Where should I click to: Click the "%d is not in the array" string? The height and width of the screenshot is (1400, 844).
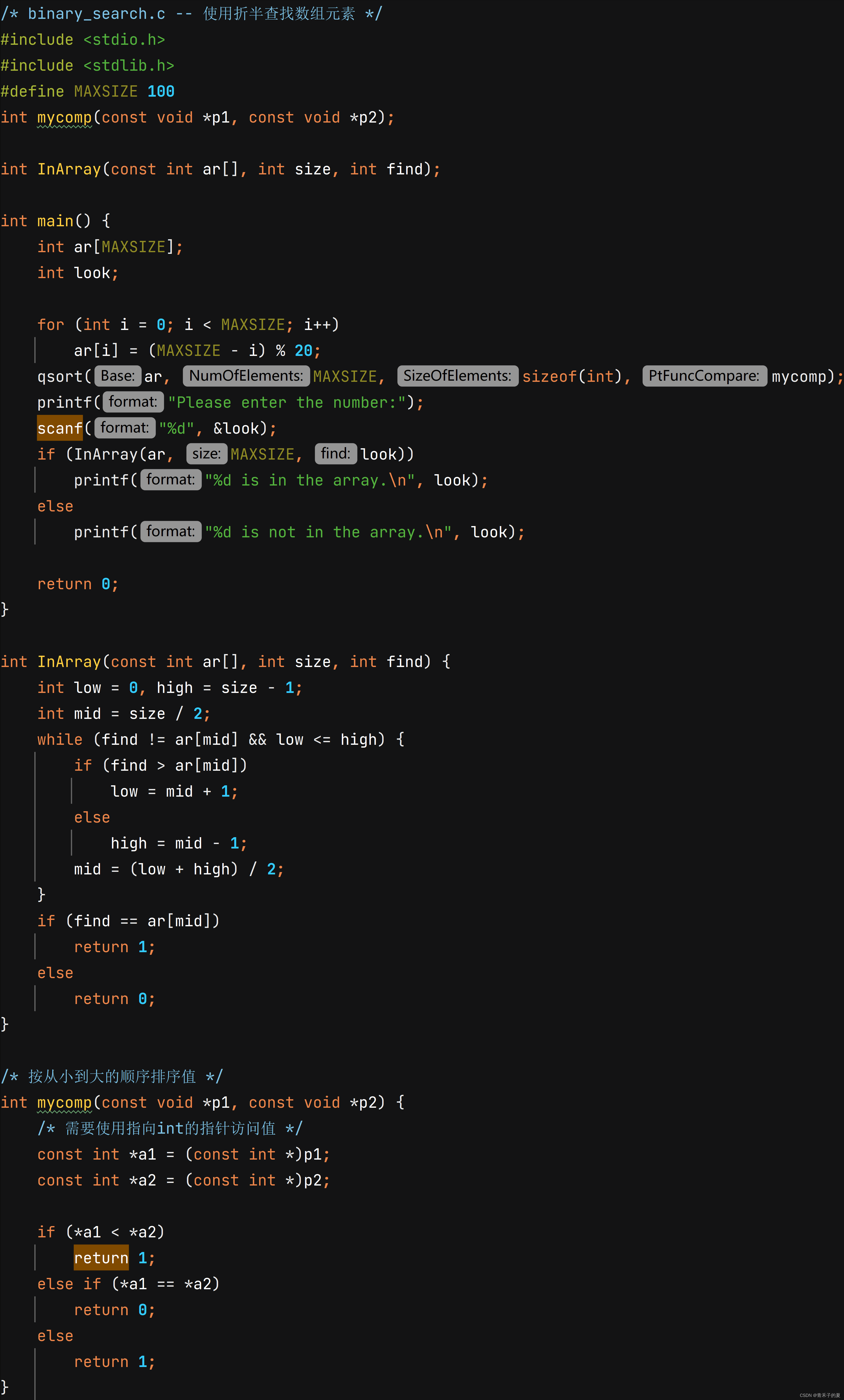click(328, 532)
